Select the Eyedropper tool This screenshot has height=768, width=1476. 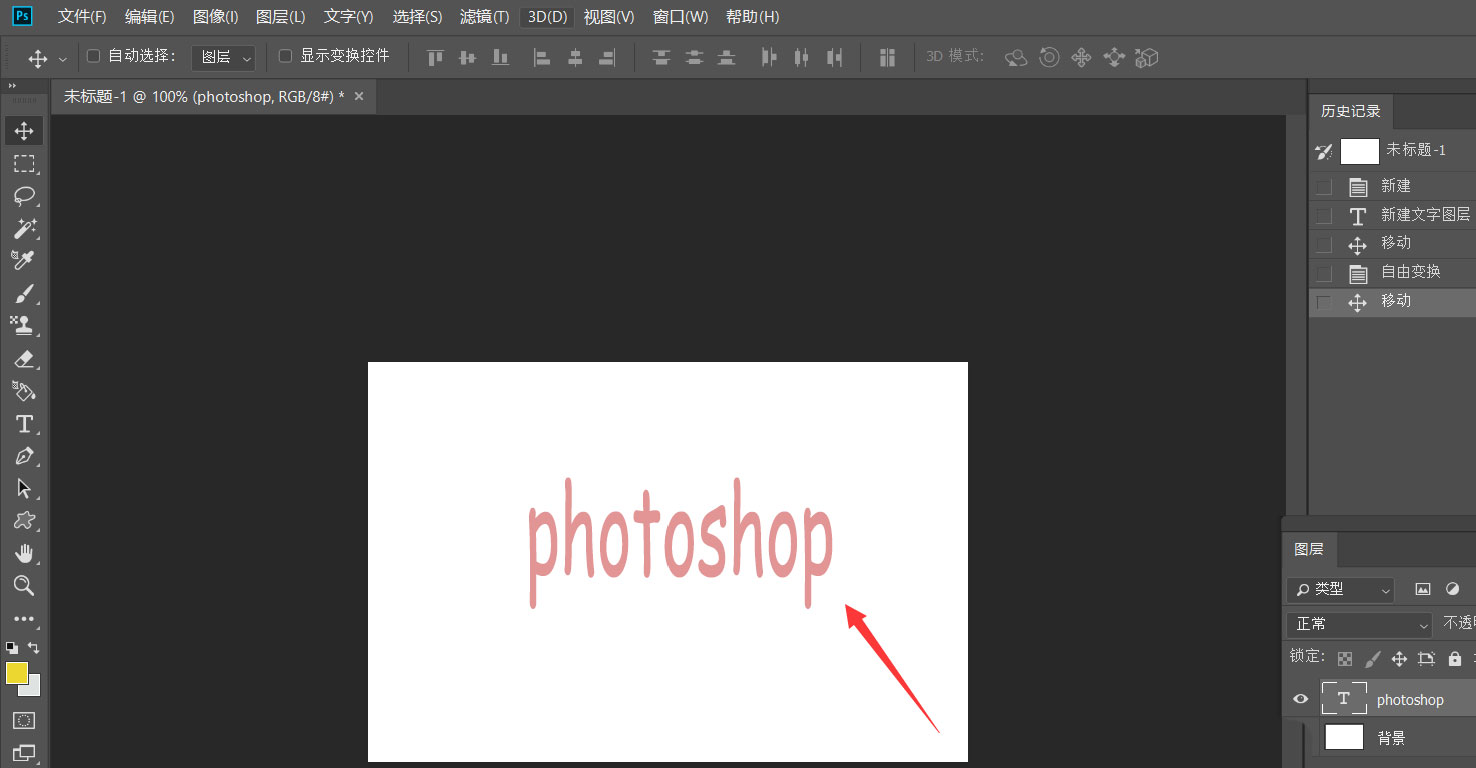tap(24, 261)
